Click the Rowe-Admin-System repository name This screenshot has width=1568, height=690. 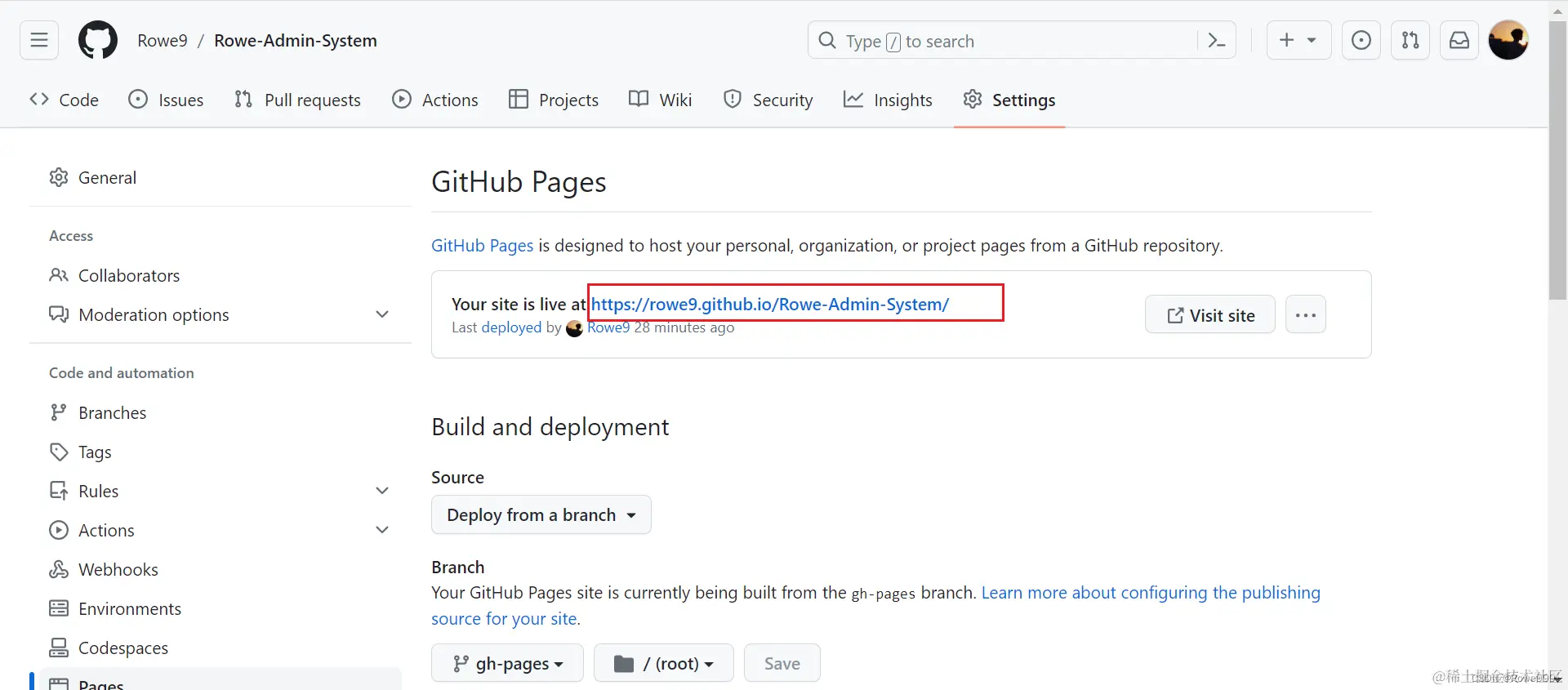tap(296, 40)
